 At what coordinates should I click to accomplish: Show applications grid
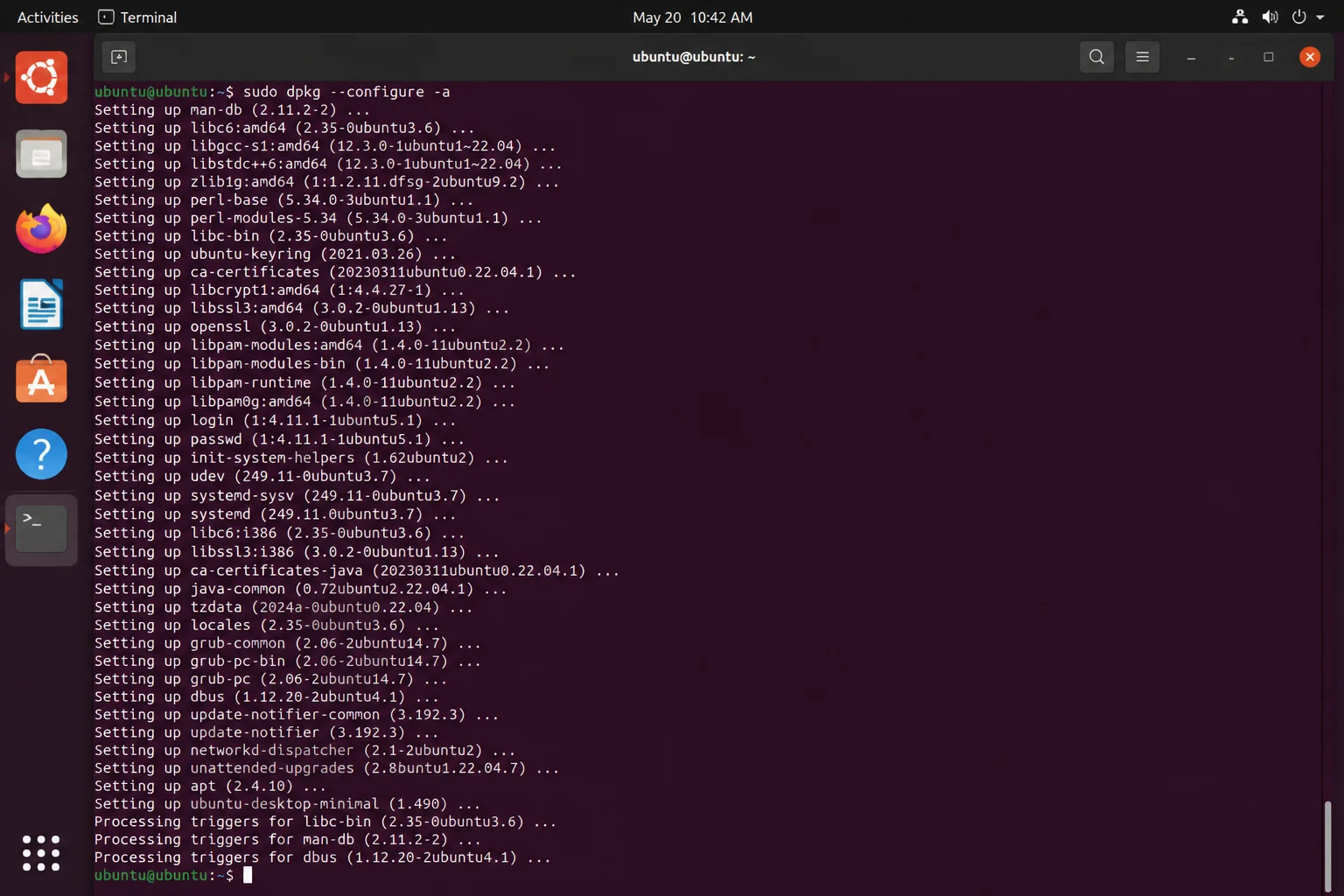[x=41, y=853]
